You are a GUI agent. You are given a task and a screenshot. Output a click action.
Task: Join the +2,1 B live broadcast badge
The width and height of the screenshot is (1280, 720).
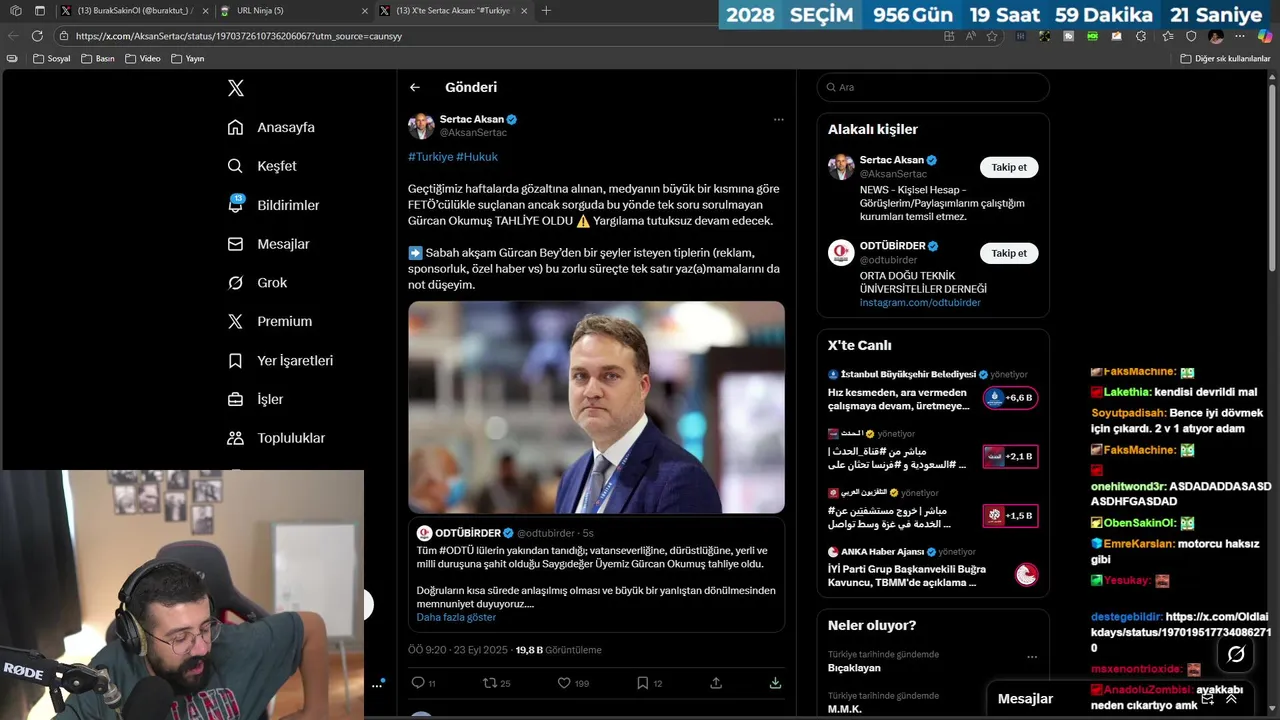(1010, 457)
